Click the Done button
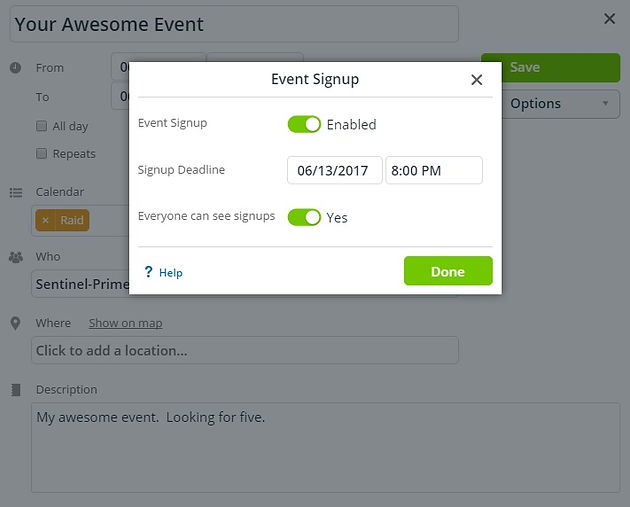Viewport: 630px width, 507px height. [x=448, y=271]
